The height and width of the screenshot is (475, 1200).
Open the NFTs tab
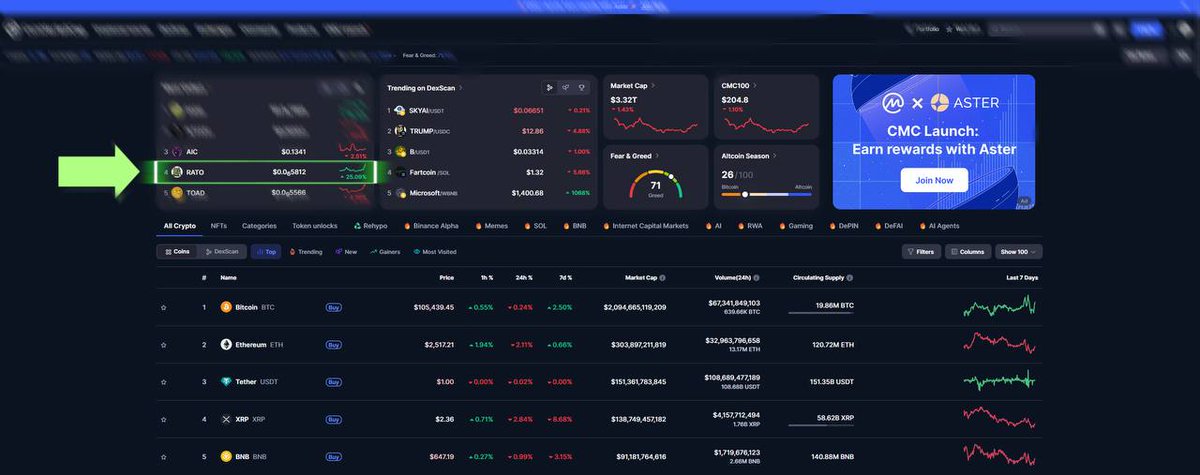(219, 226)
